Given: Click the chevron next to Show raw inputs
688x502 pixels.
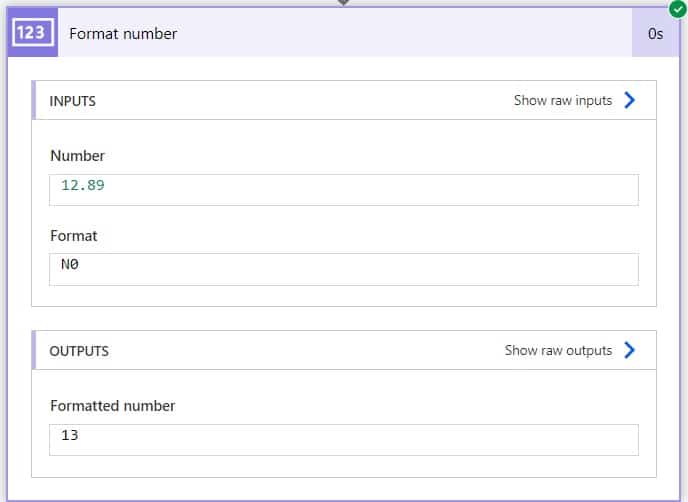Looking at the screenshot, I should [630, 100].
